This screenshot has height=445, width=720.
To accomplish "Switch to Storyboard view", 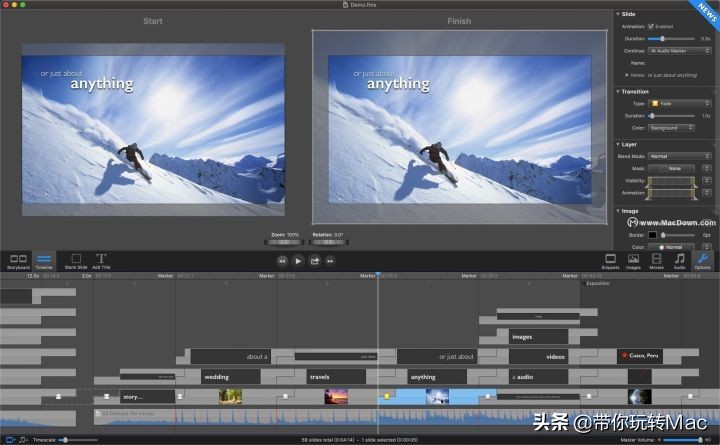I will coord(18,261).
